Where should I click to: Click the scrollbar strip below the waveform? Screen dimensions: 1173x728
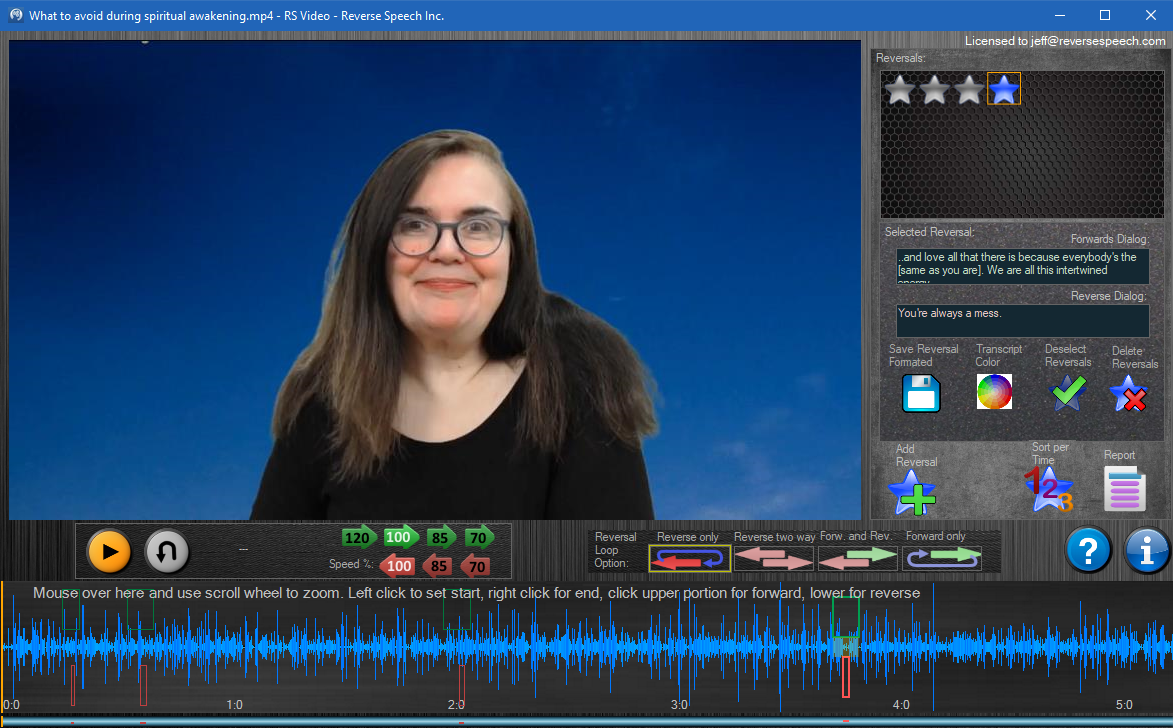(586, 723)
